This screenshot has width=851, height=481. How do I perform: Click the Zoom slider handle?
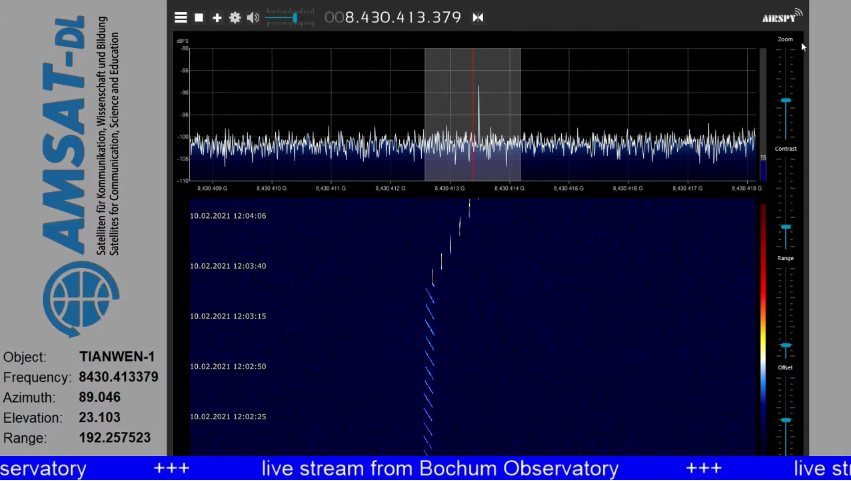click(x=786, y=101)
